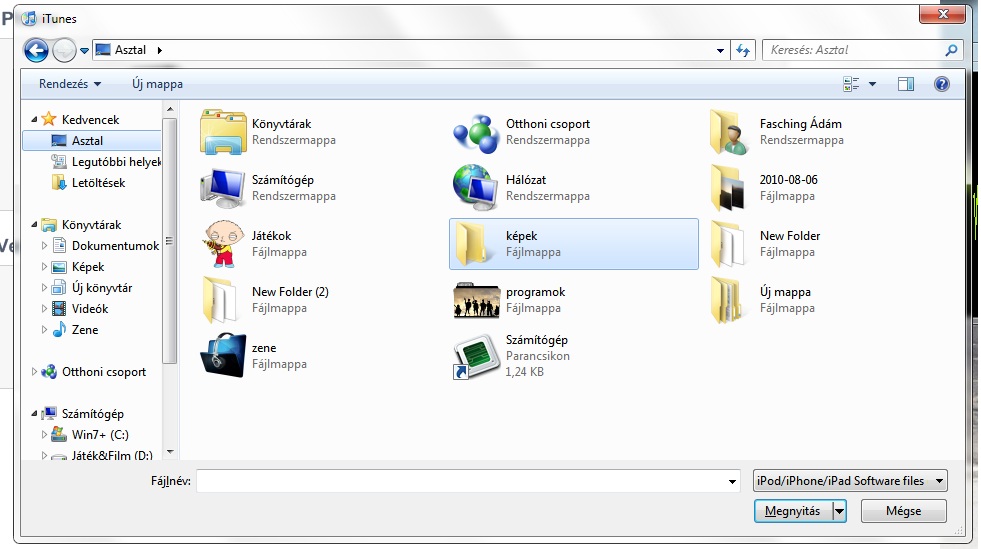Select the Számítógép shortcut (Parancsikon)
The width and height of the screenshot is (981, 549).
tap(511, 356)
